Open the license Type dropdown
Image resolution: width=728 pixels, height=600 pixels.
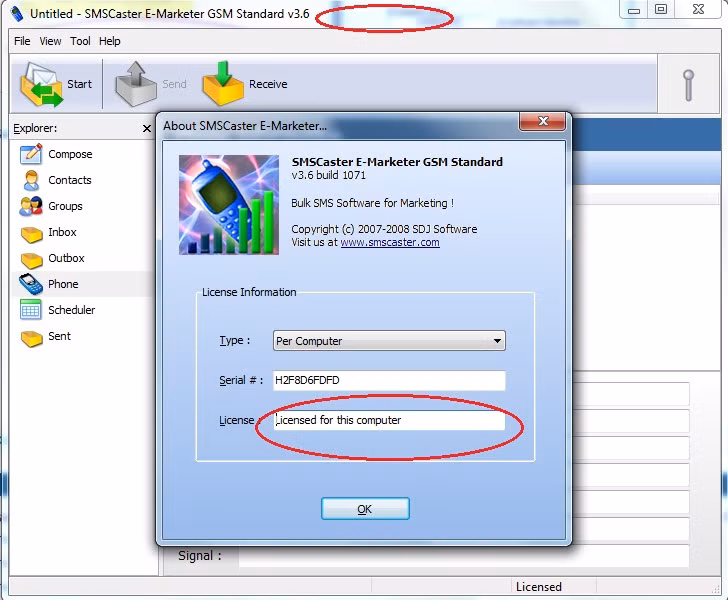[x=389, y=341]
